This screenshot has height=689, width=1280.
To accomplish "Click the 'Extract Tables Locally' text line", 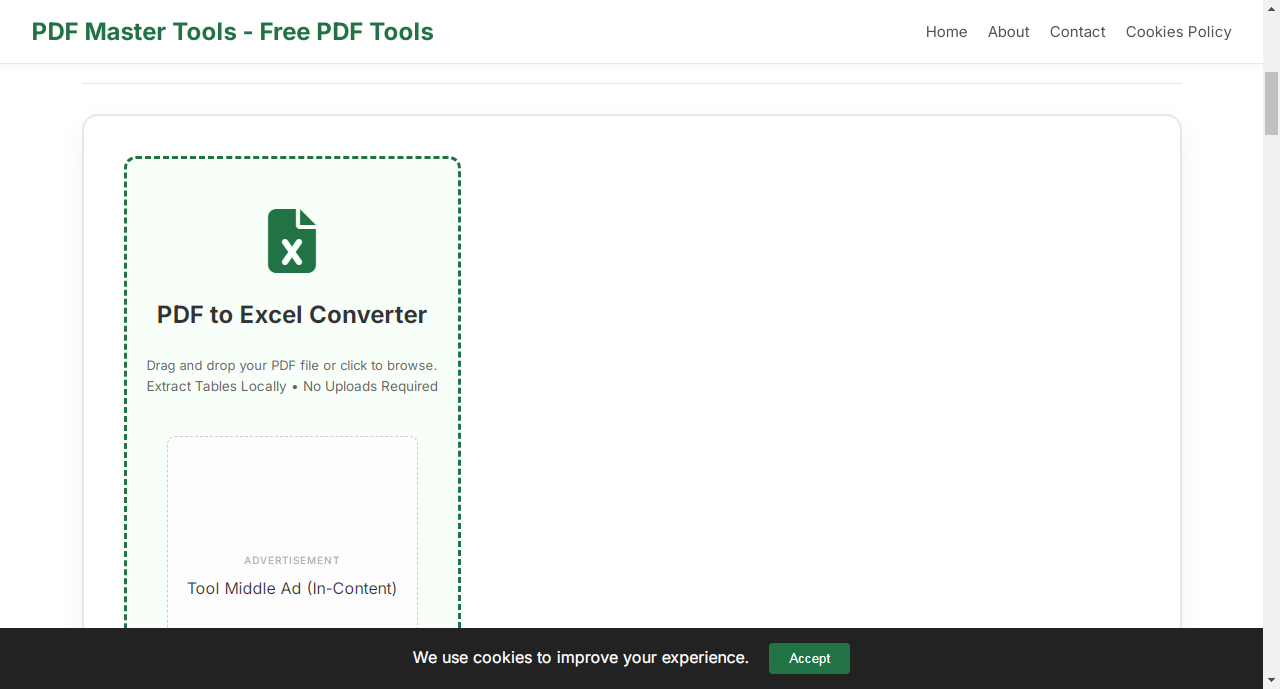I will point(292,386).
